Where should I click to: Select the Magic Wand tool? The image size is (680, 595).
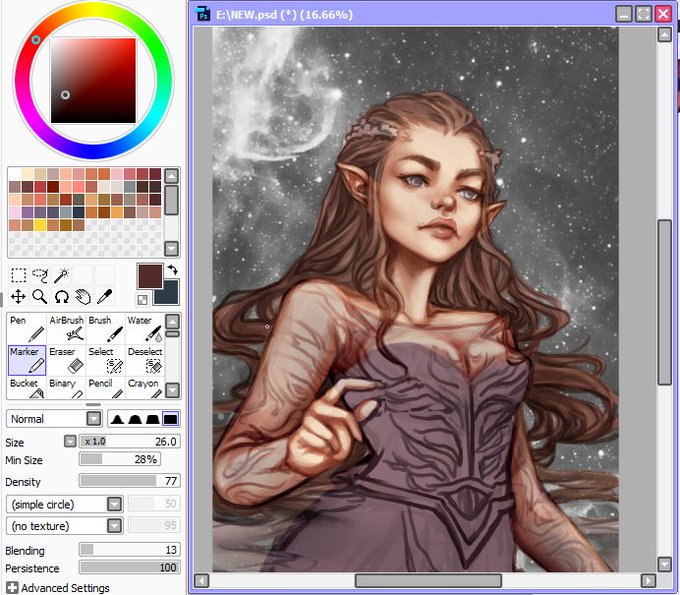pos(61,275)
